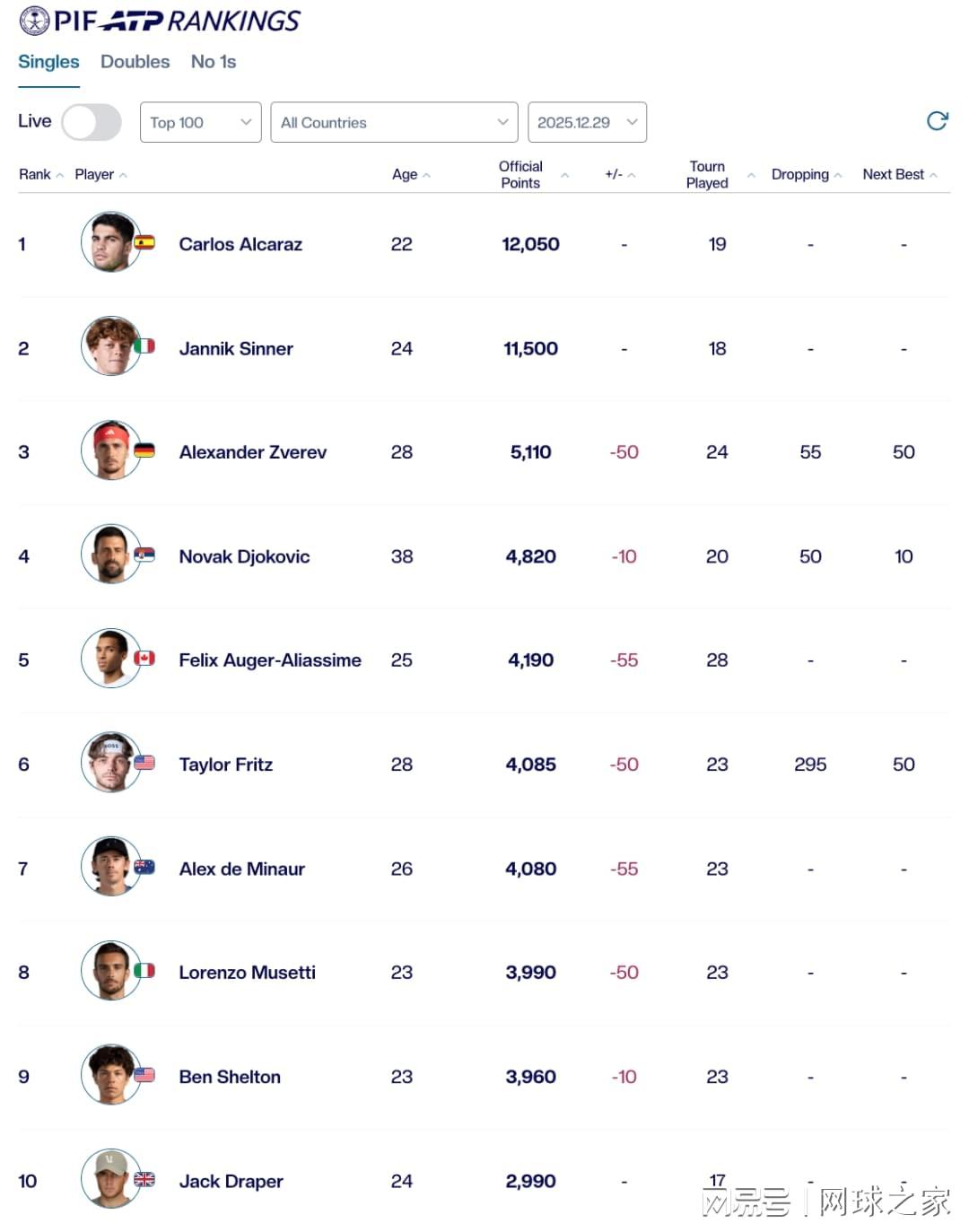
Task: Open the 2025.12.29 date dropdown
Action: point(587,122)
